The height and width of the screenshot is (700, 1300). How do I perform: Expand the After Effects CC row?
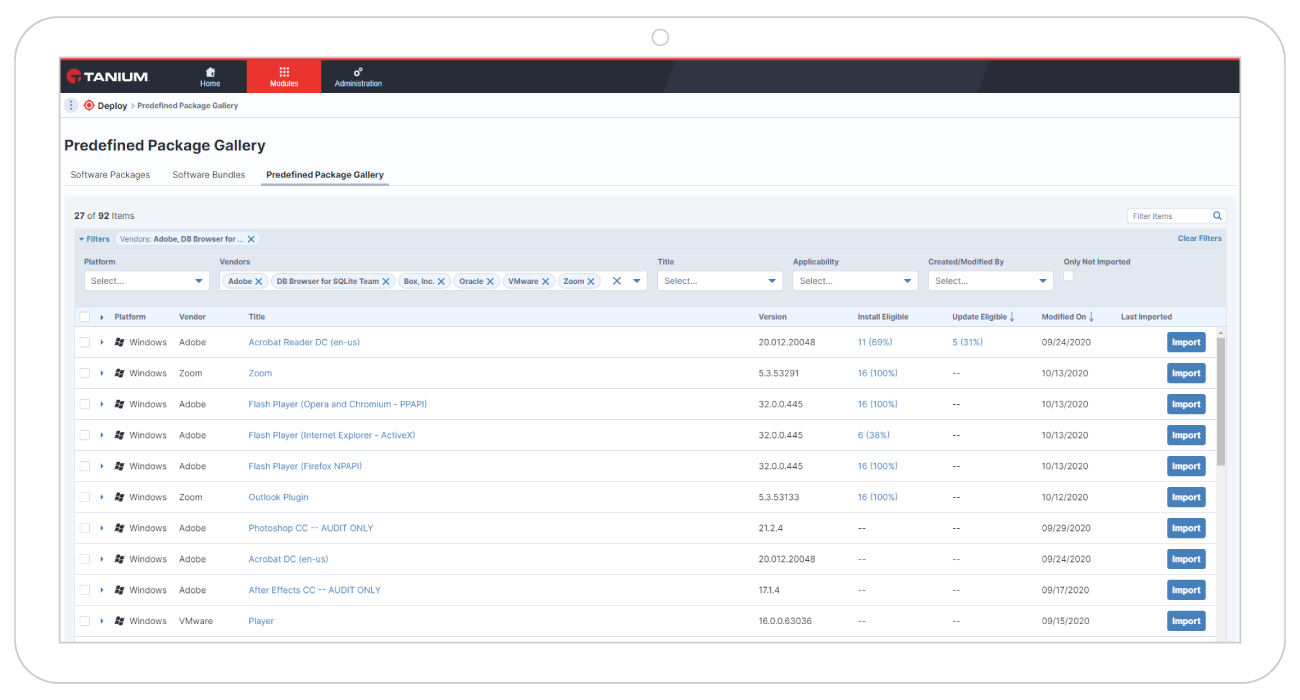(102, 590)
